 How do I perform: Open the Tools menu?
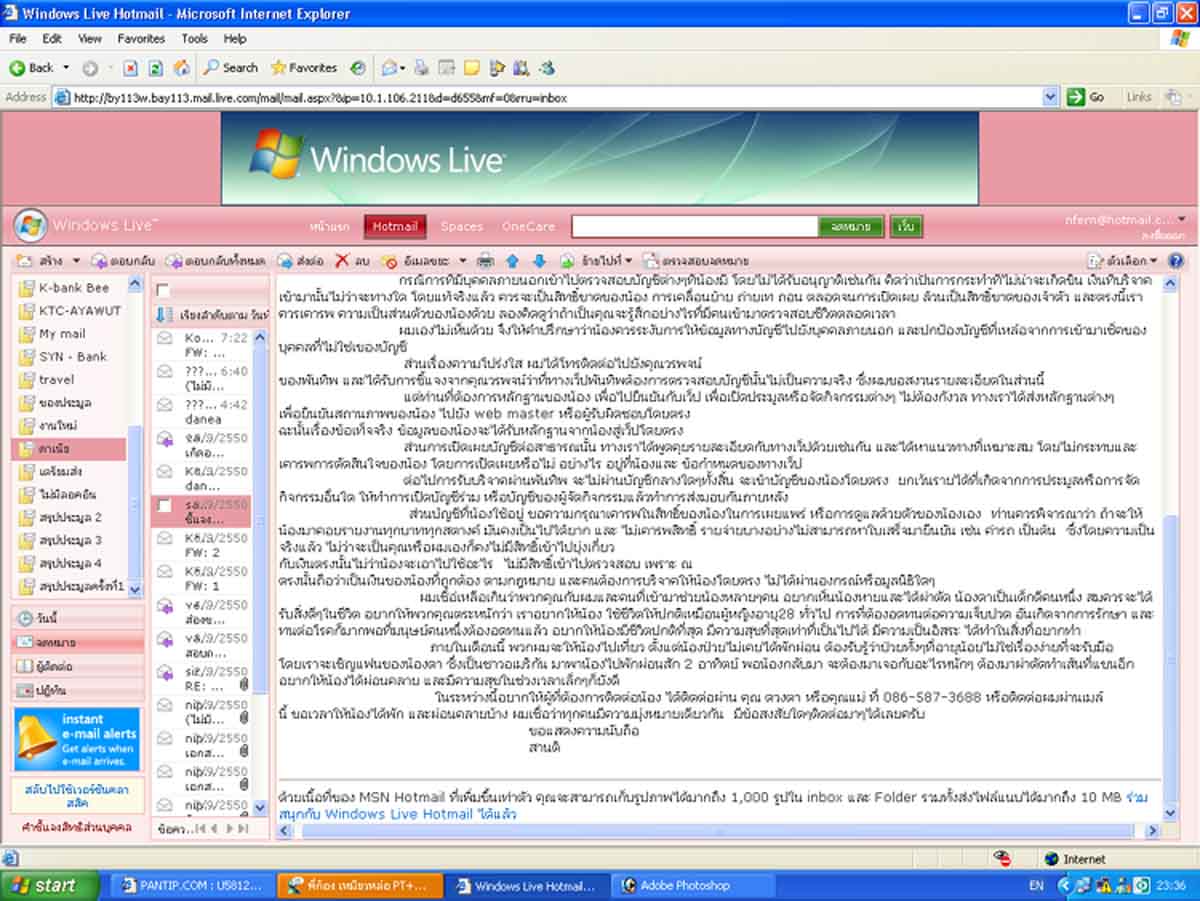195,39
